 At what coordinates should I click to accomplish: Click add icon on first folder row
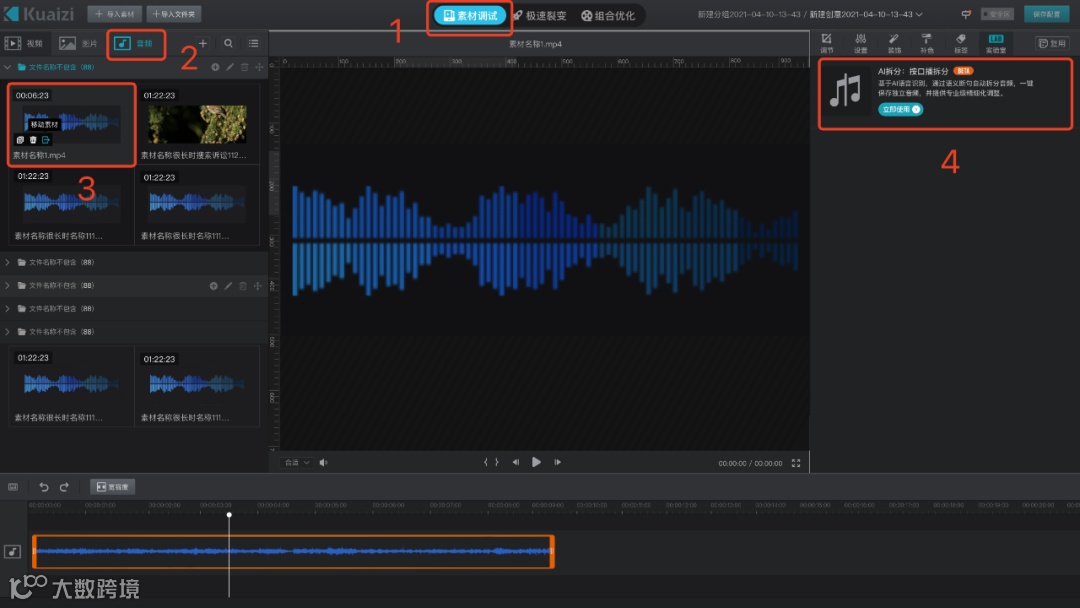(215, 67)
